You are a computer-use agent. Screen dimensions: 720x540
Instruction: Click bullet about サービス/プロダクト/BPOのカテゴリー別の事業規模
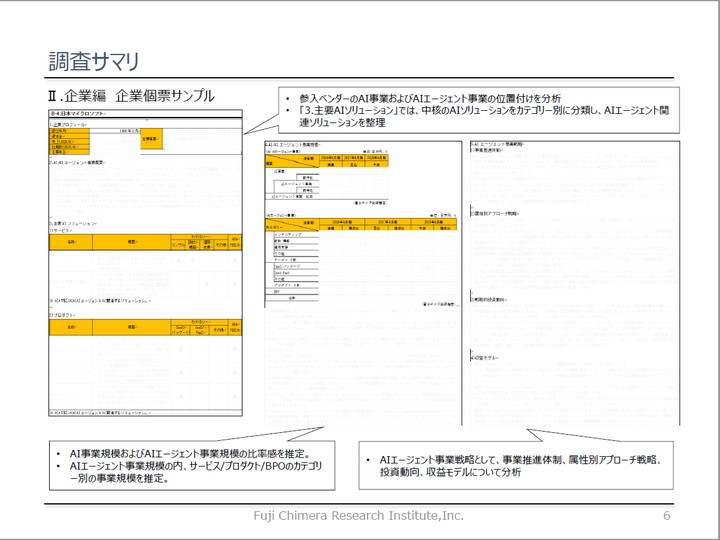coord(196,472)
